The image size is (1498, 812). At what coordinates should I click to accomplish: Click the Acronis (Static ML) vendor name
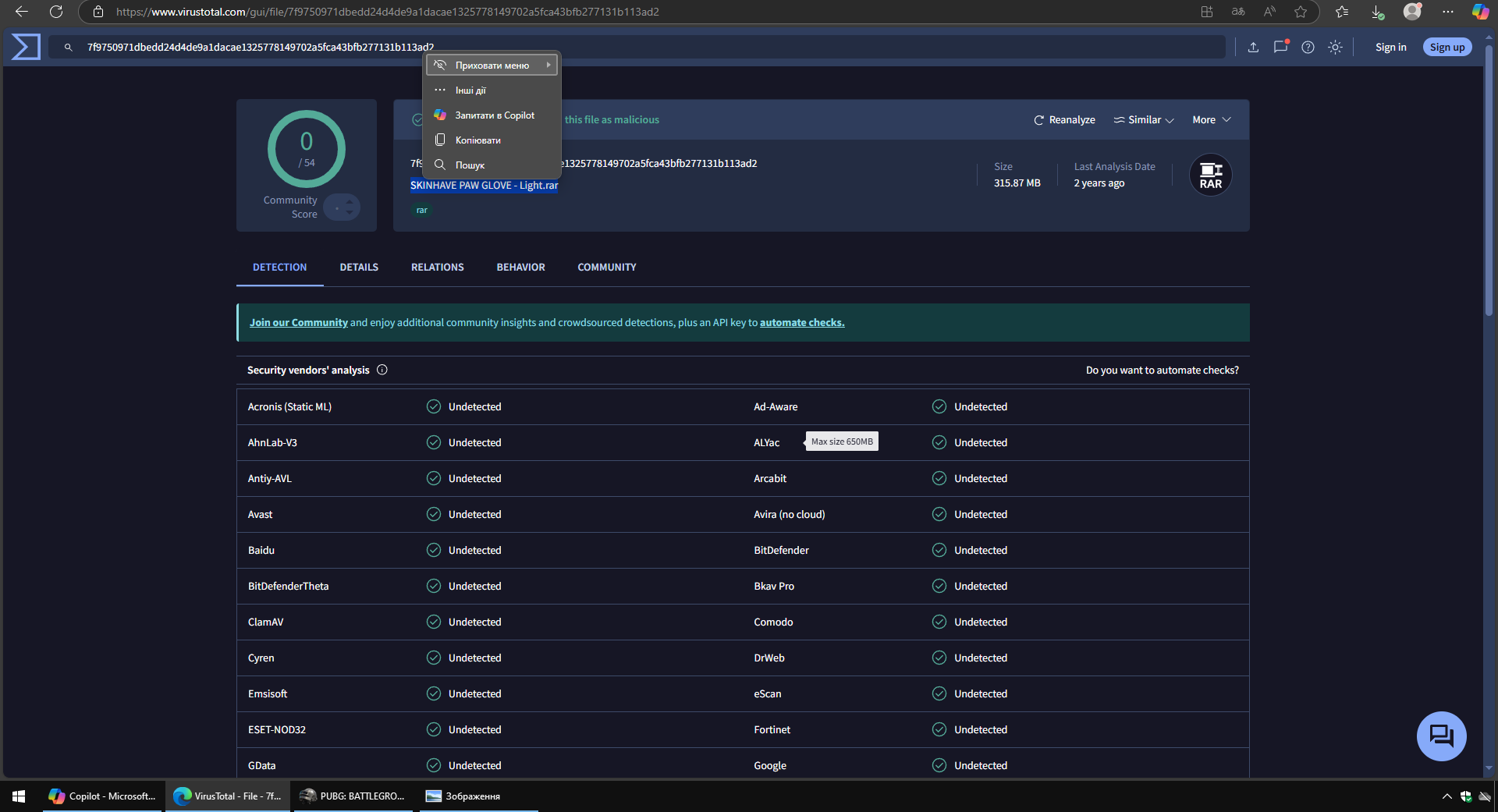pos(289,407)
